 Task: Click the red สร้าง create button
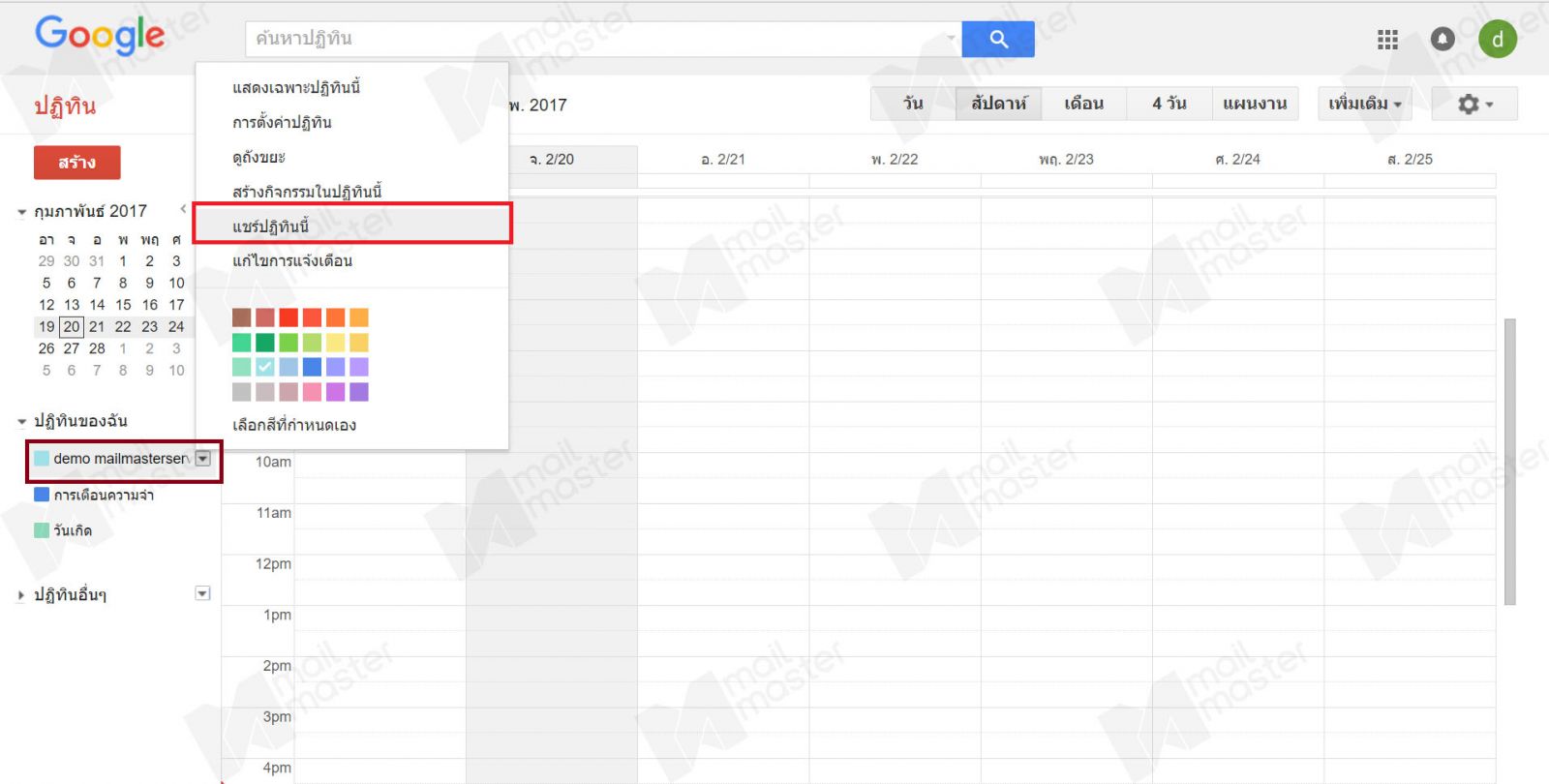76,163
